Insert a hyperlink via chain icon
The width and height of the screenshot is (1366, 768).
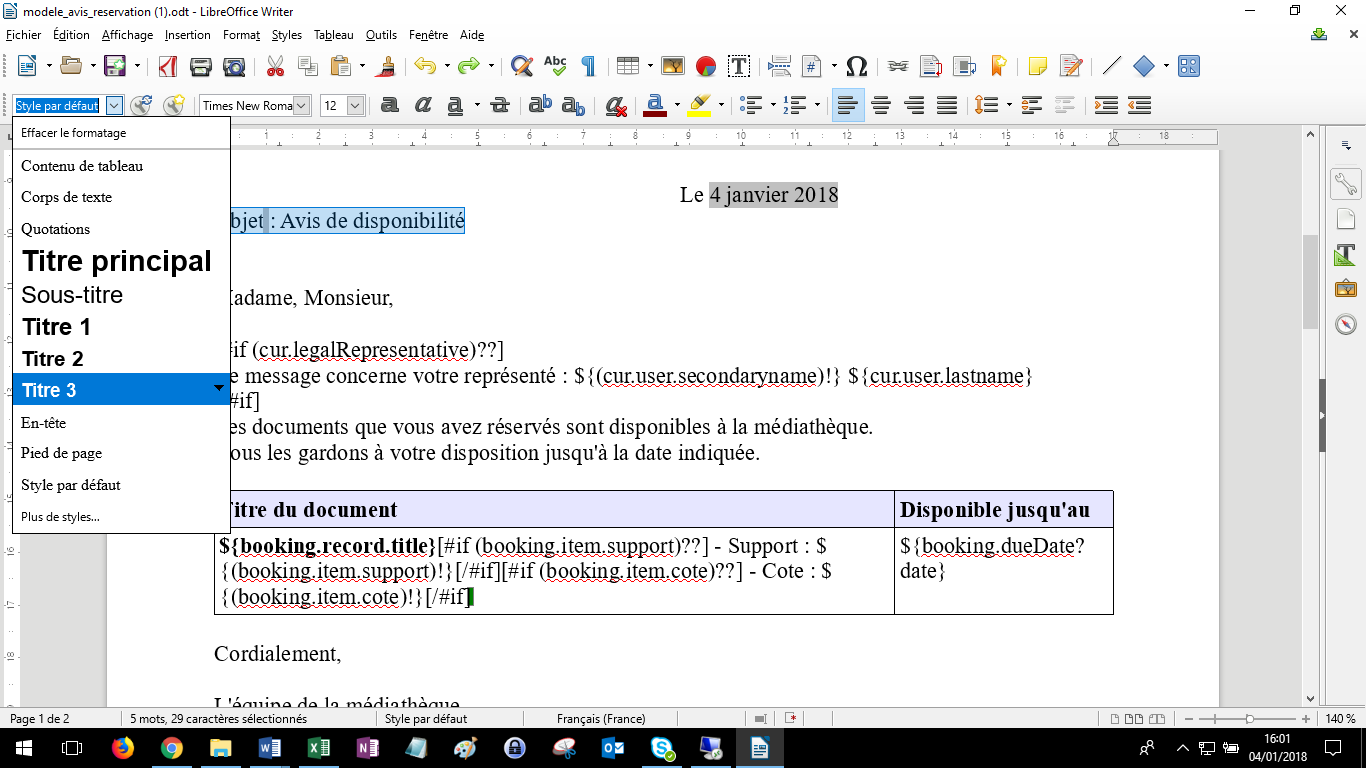pos(897,66)
